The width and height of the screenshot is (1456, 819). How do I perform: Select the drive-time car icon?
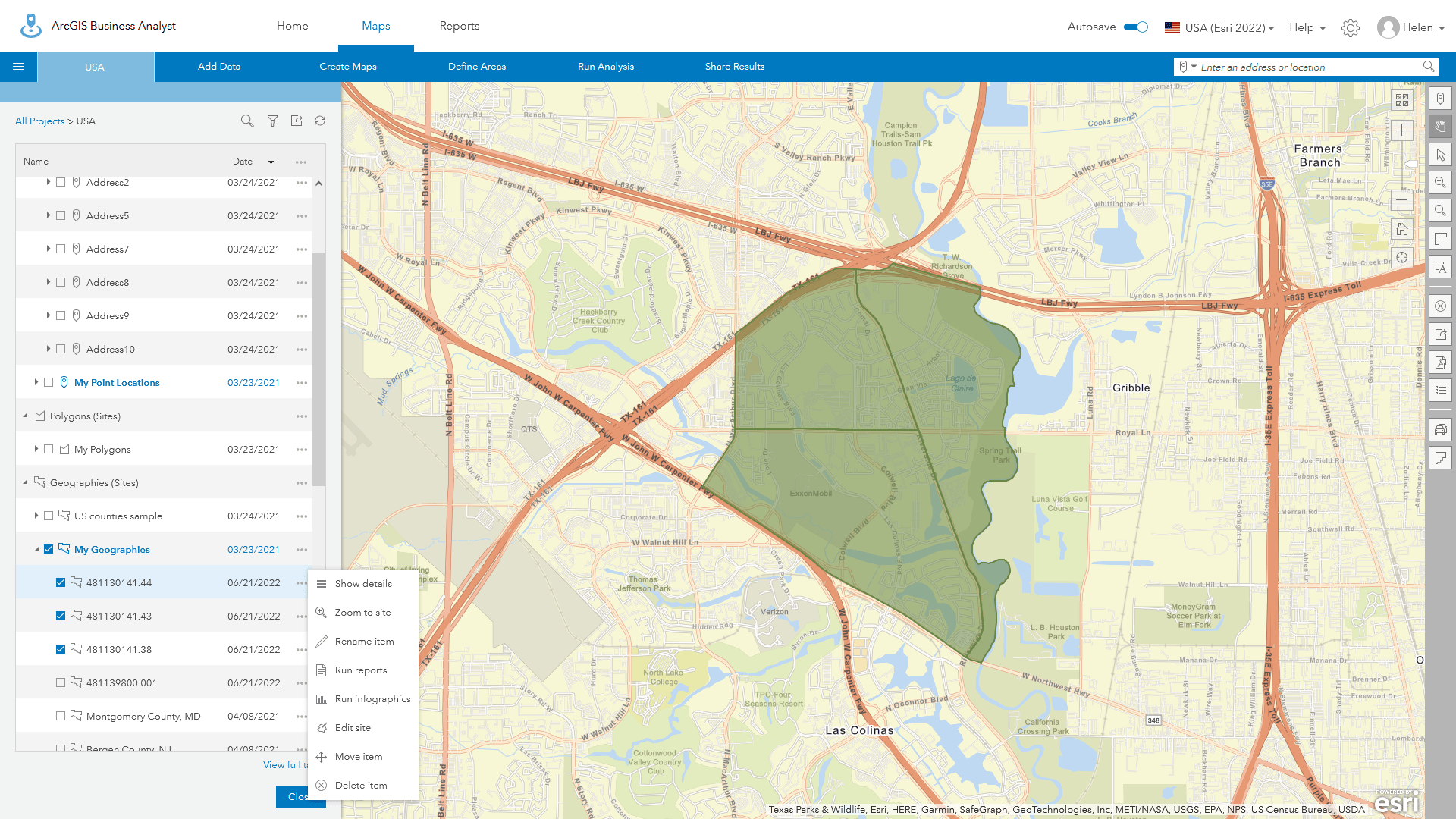(1440, 429)
